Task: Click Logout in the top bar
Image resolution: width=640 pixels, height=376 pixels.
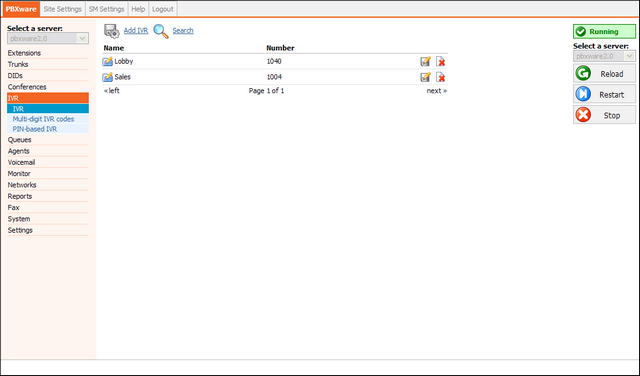Action: coord(163,9)
